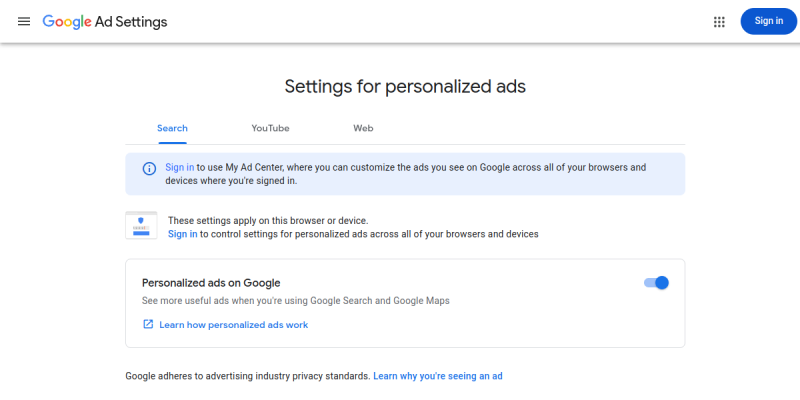Open the hamburger main menu
The width and height of the screenshot is (800, 400).
tap(24, 21)
